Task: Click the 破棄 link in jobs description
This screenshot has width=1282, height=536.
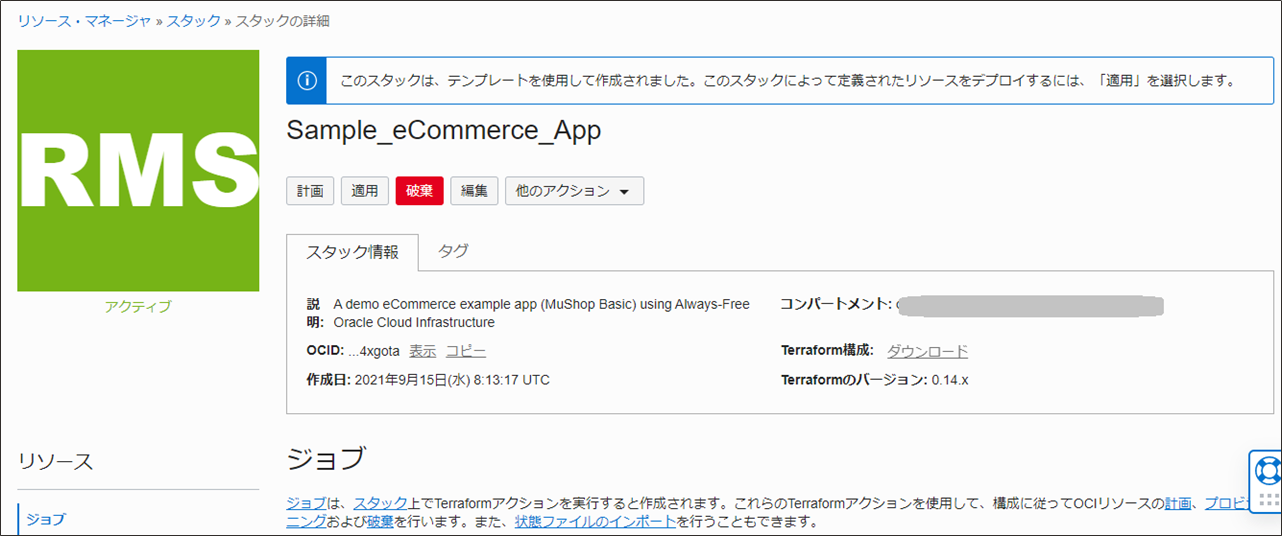Action: (x=380, y=522)
